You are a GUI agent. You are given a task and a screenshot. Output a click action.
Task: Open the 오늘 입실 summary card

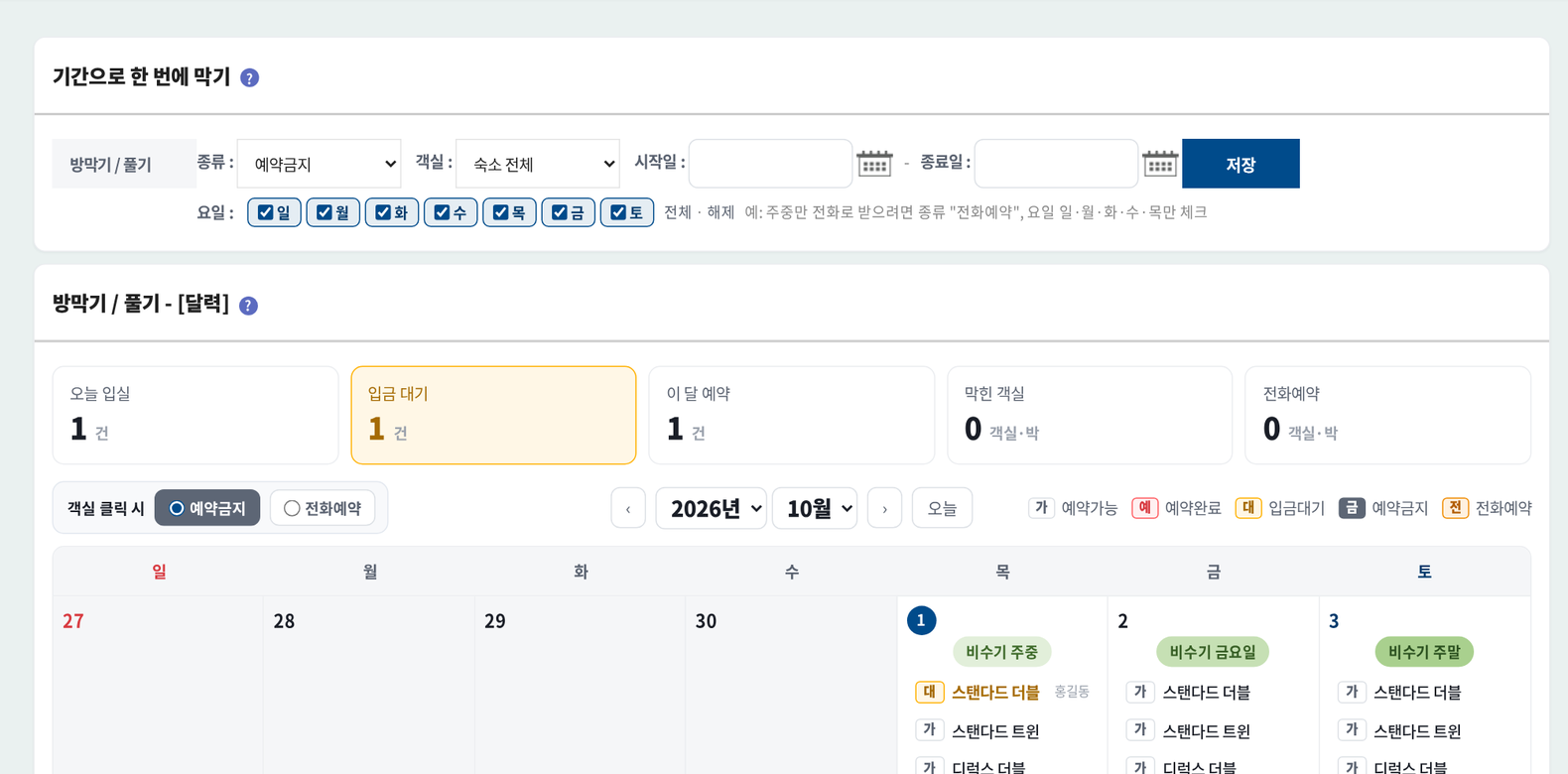click(196, 415)
